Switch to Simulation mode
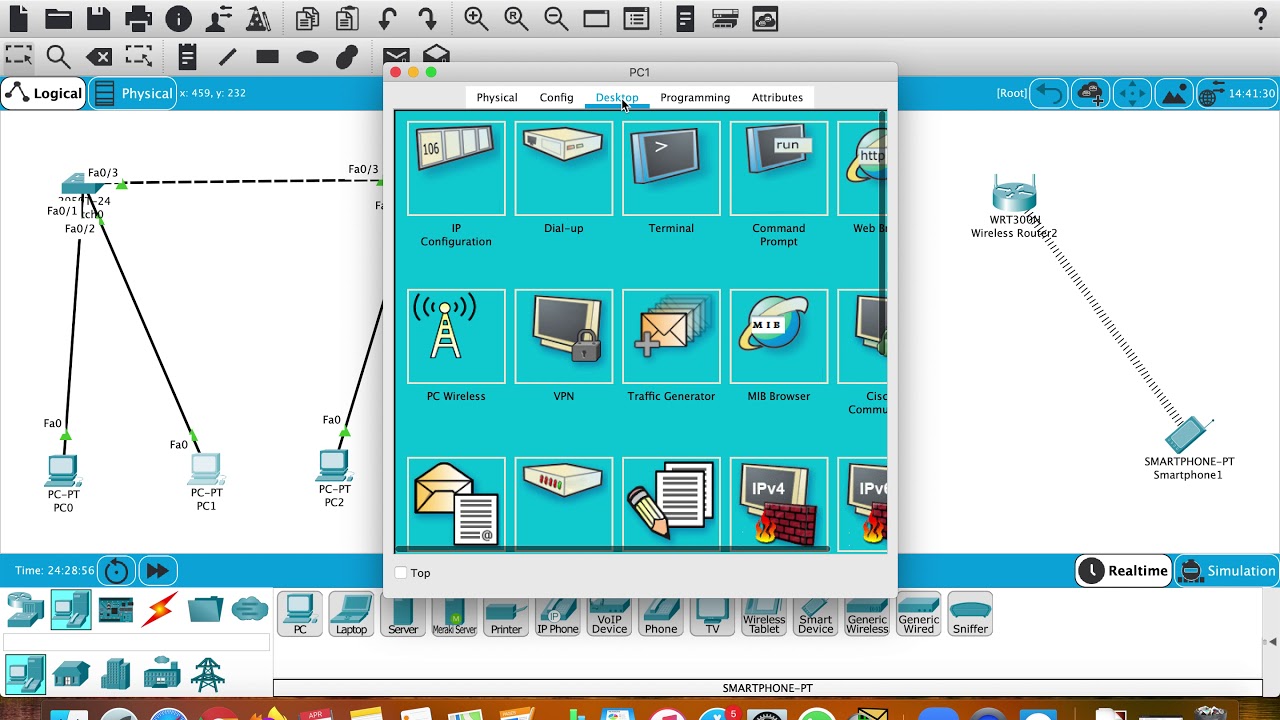 pyautogui.click(x=1227, y=571)
